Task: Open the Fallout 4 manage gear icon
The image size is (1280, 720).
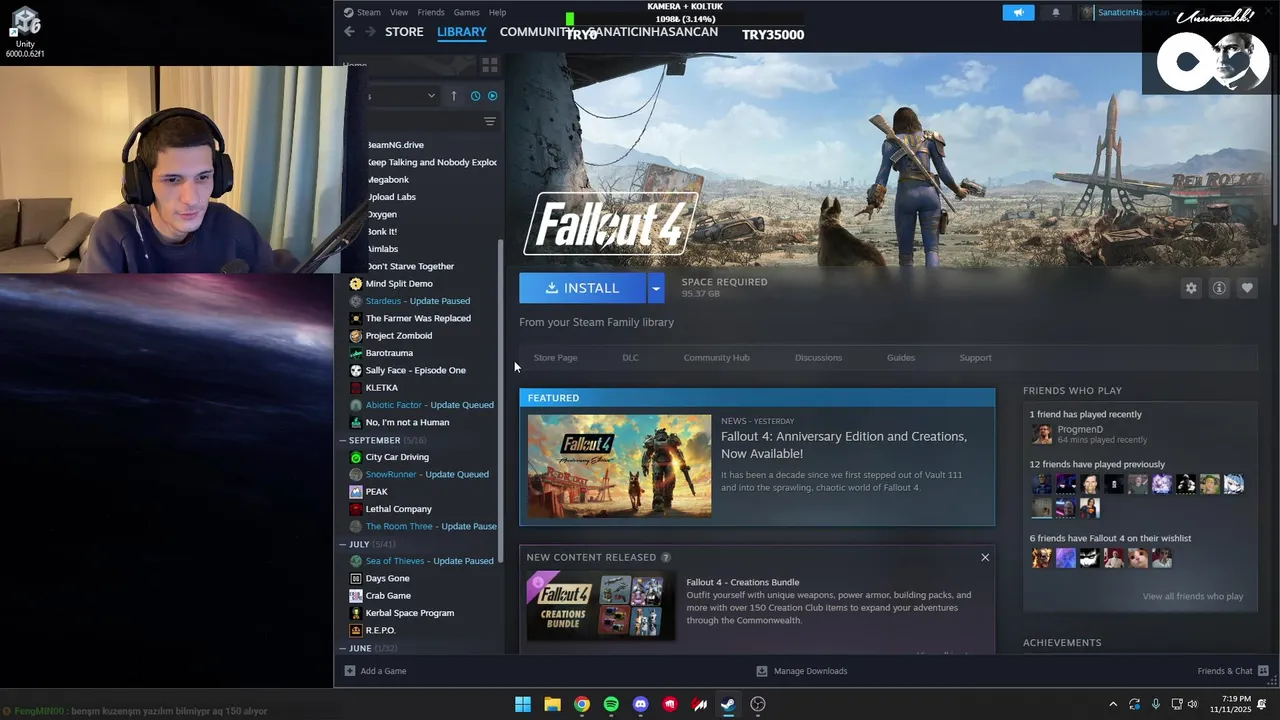Action: [x=1191, y=288]
